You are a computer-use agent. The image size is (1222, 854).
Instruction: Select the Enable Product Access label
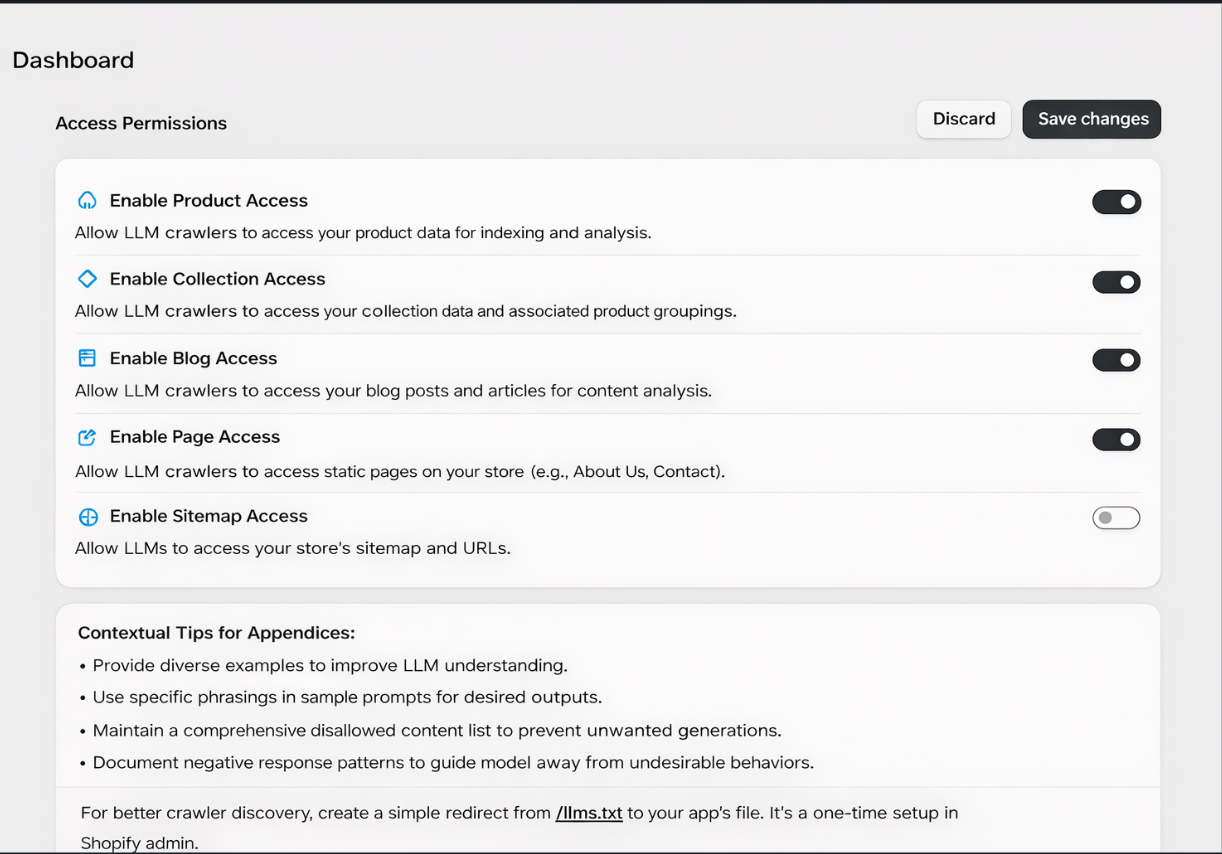(209, 200)
